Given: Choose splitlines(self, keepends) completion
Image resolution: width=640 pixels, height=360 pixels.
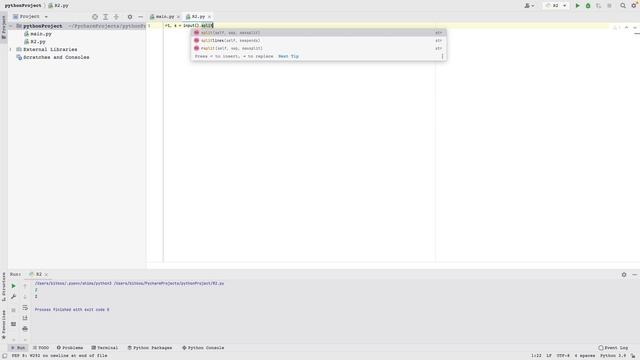Looking at the screenshot, I should pyautogui.click(x=318, y=40).
